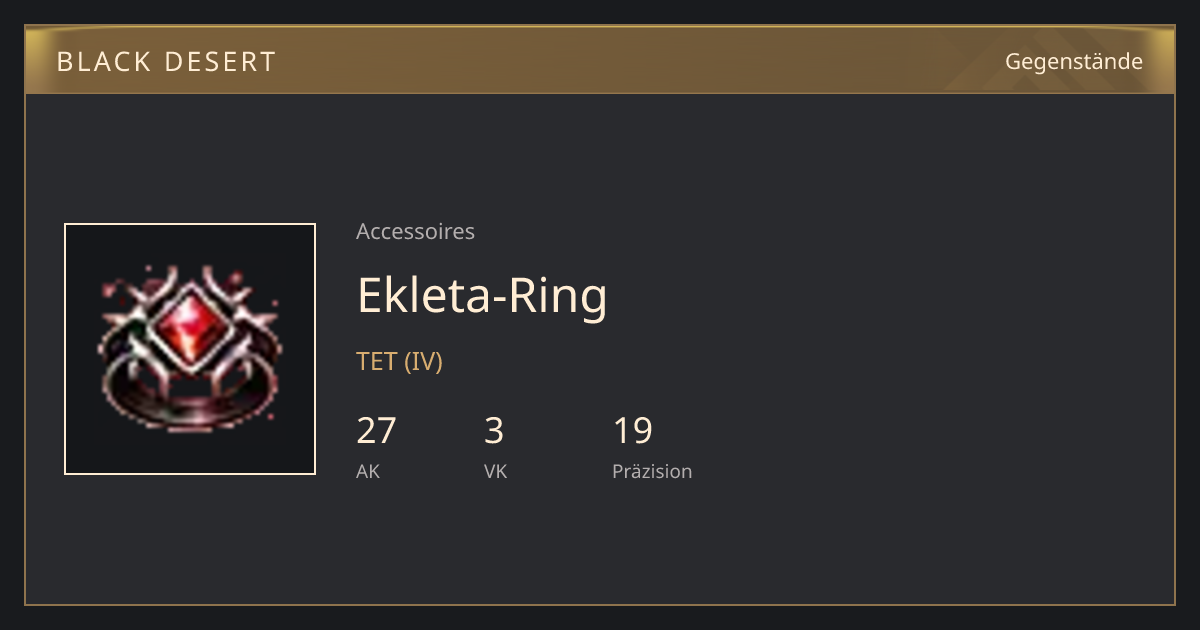This screenshot has width=1200, height=630.
Task: Click the Präzision stat label
Action: coord(652,472)
